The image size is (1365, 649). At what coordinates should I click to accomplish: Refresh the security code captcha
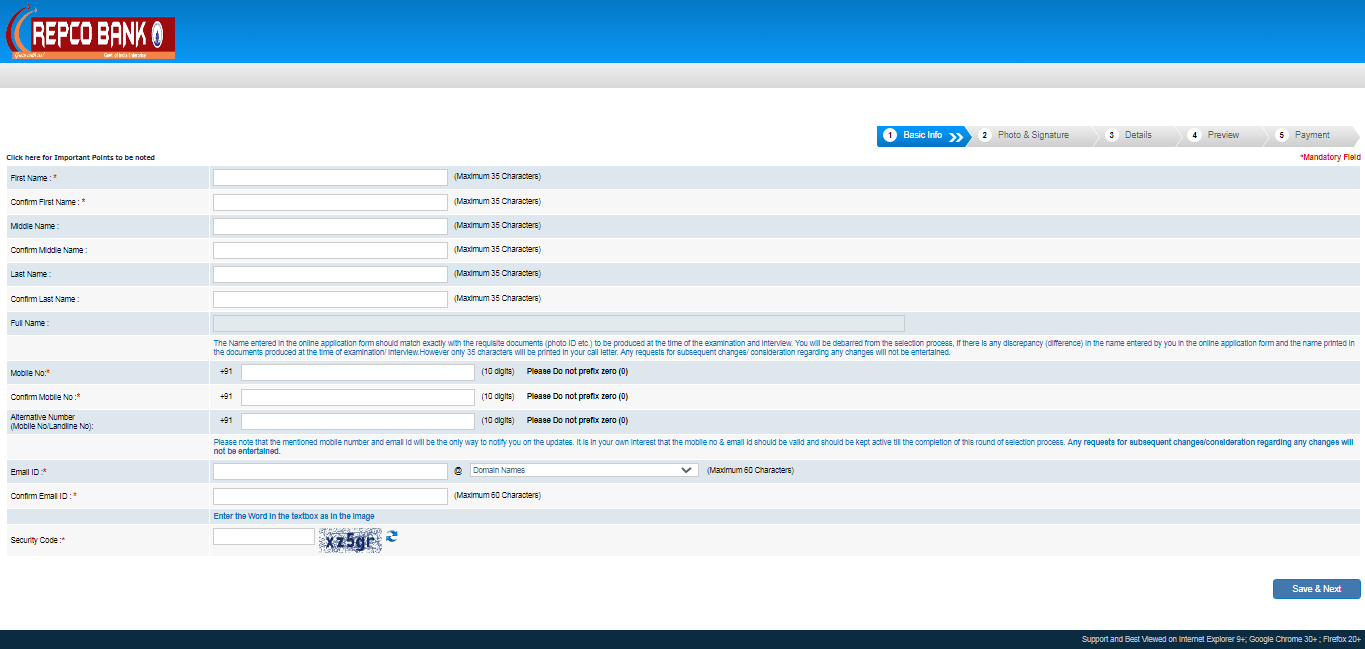coord(392,537)
